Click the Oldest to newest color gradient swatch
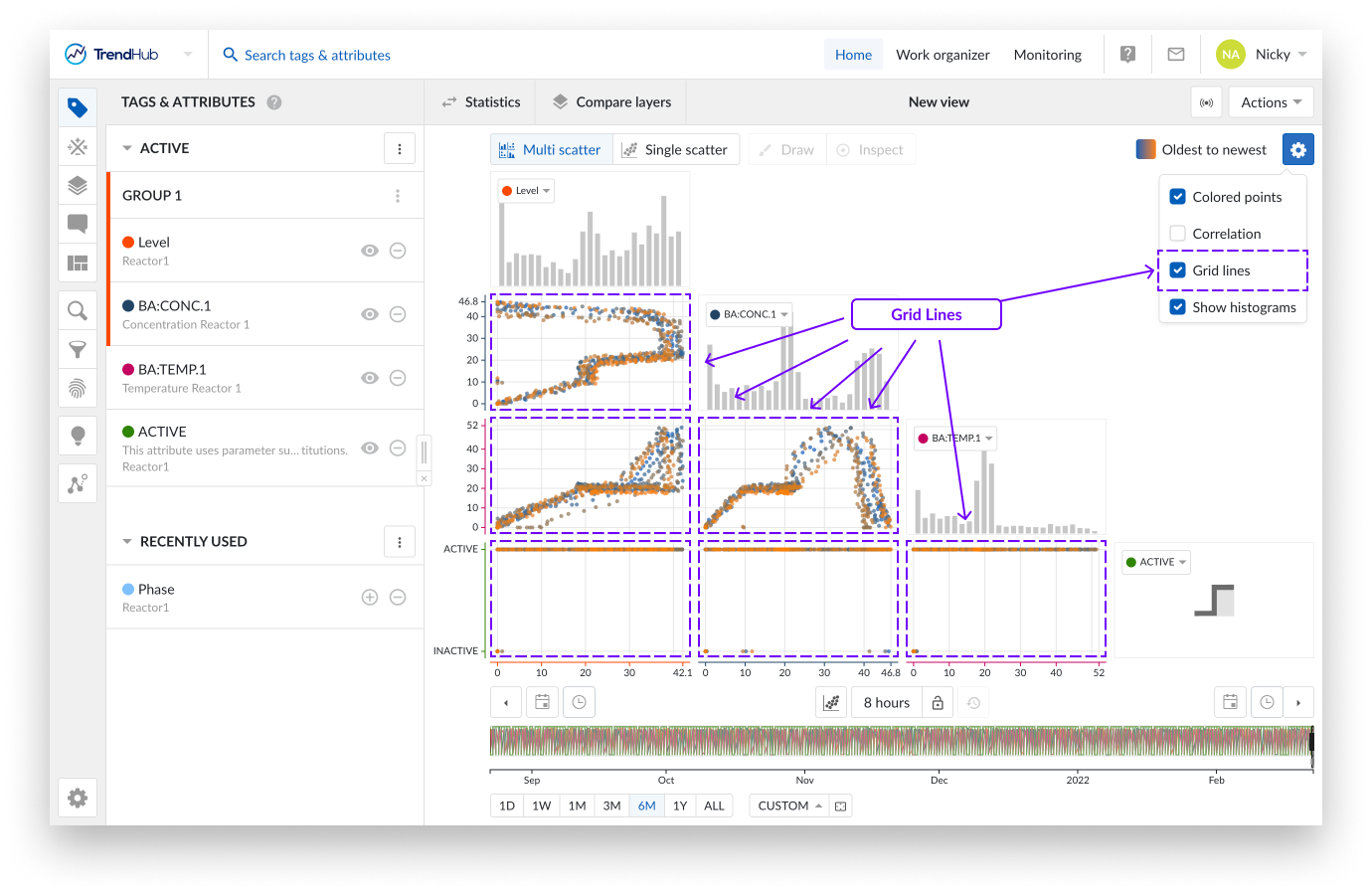Viewport: 1372px width, 895px height. [x=1145, y=150]
